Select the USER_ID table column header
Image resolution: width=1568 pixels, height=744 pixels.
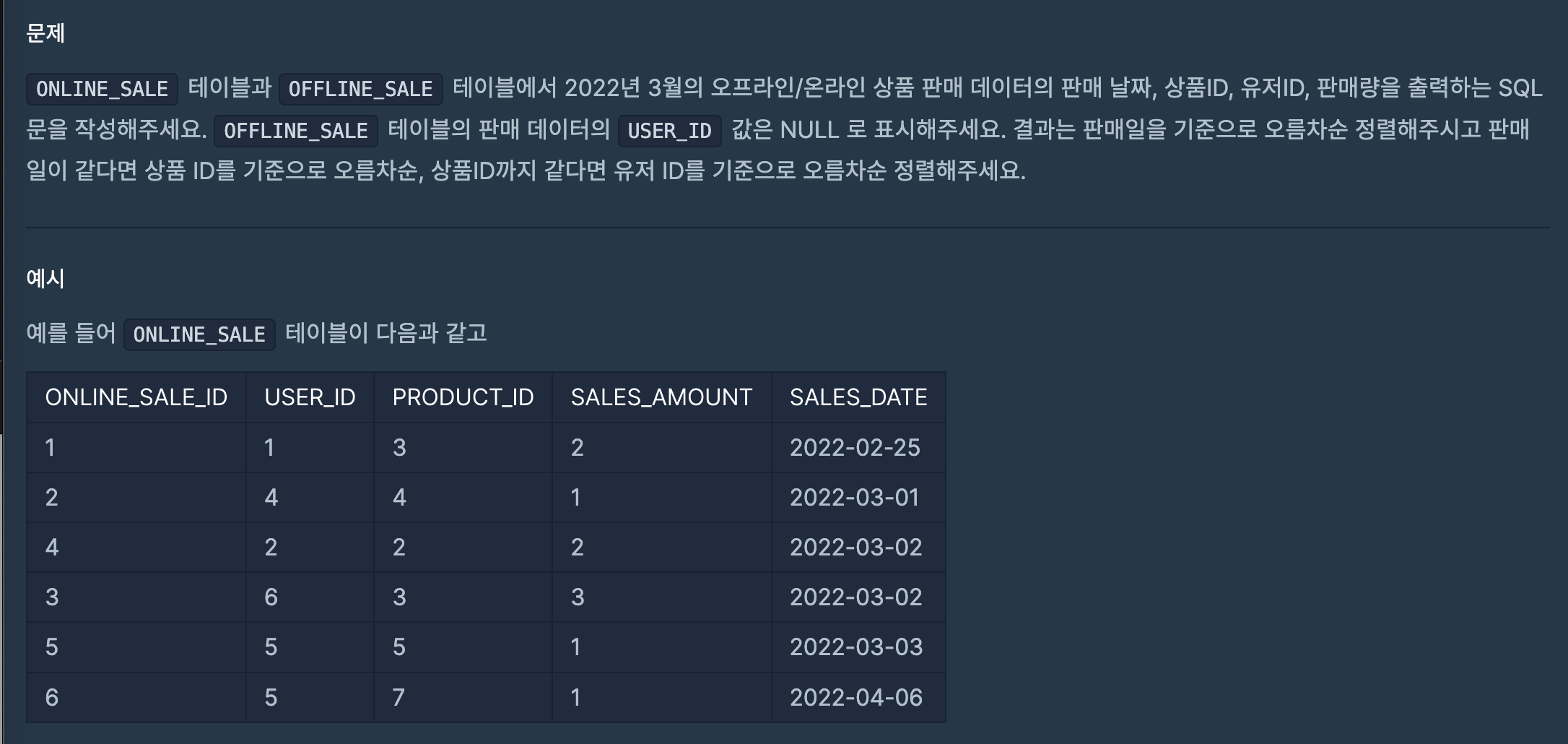pos(310,397)
